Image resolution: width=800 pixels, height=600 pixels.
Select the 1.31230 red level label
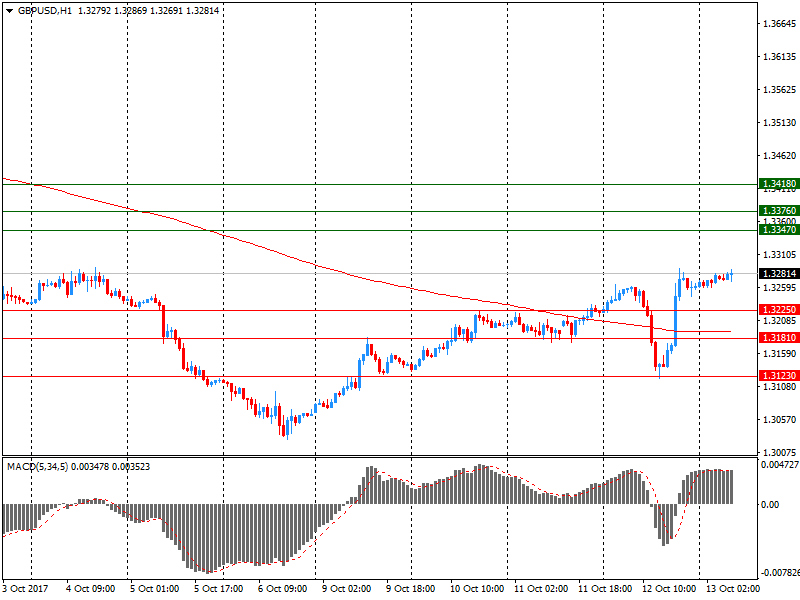click(779, 376)
